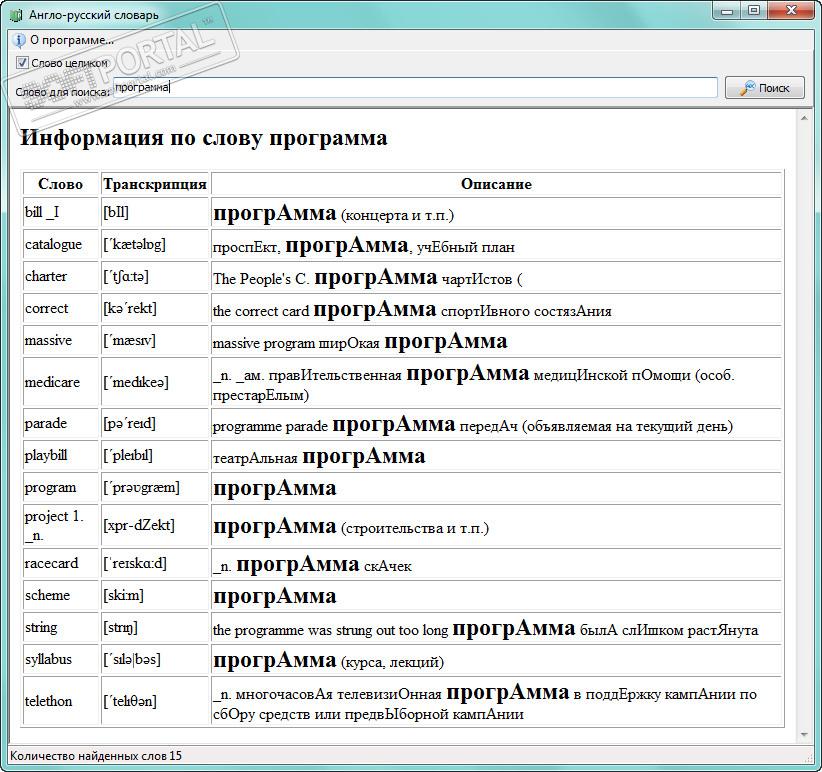Screen dimensions: 822x772
Task: Click the dictionary app icon in title bar
Action: [x=16, y=14]
